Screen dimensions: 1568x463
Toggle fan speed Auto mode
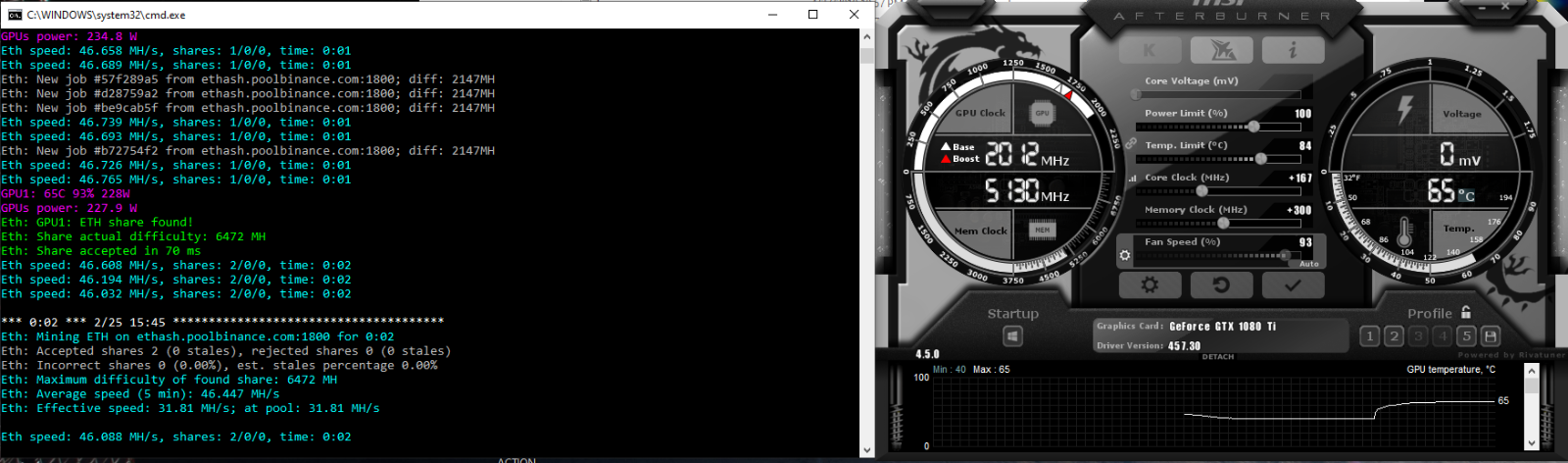pyautogui.click(x=1309, y=264)
